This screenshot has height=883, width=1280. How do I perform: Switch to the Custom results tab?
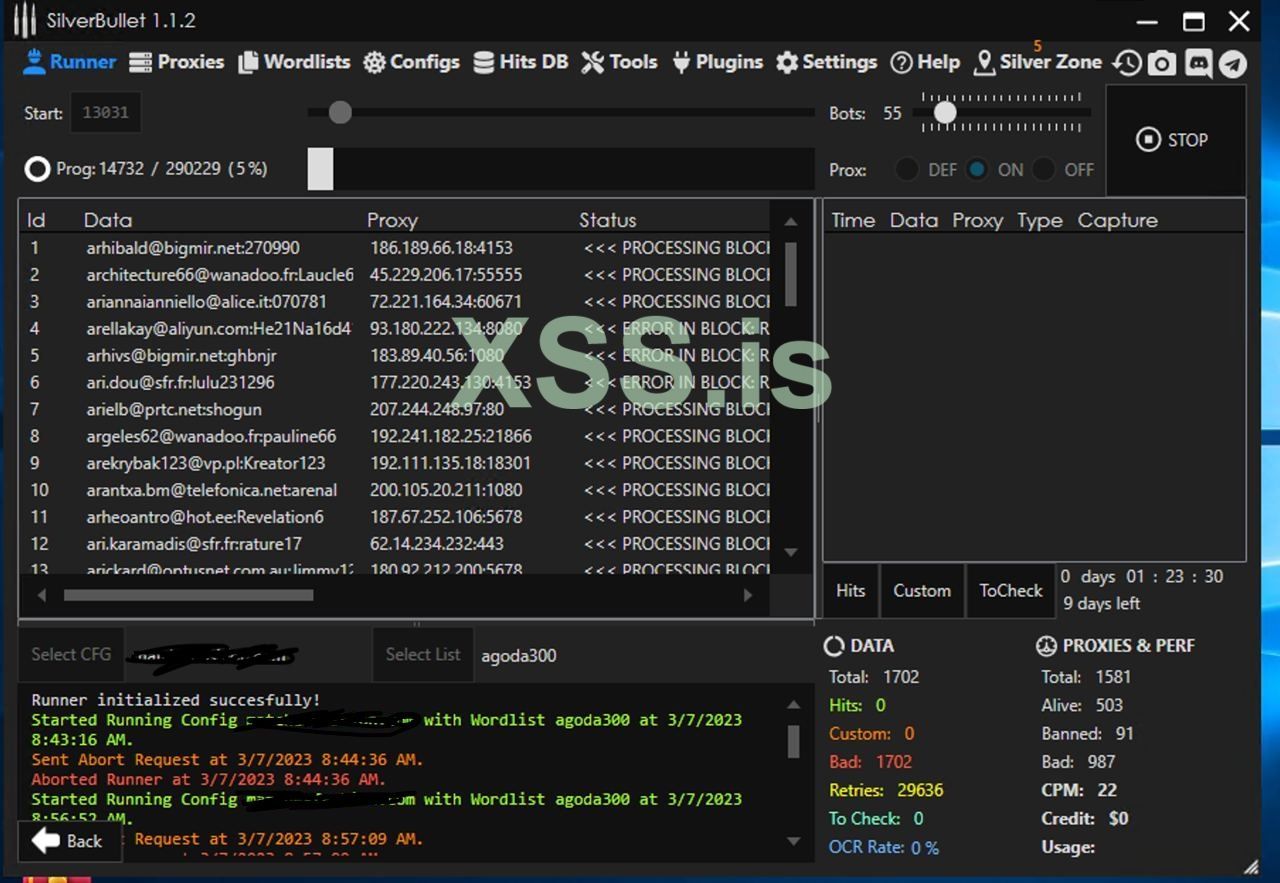921,591
